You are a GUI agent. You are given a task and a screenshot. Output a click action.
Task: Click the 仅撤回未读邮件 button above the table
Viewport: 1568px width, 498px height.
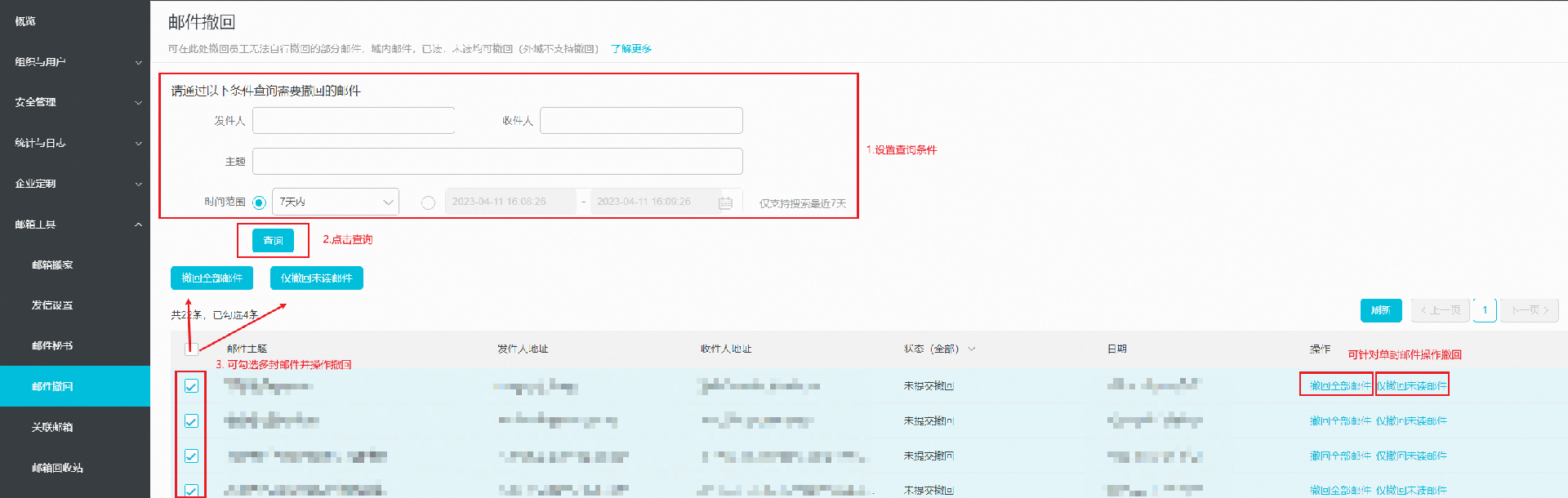(x=316, y=278)
